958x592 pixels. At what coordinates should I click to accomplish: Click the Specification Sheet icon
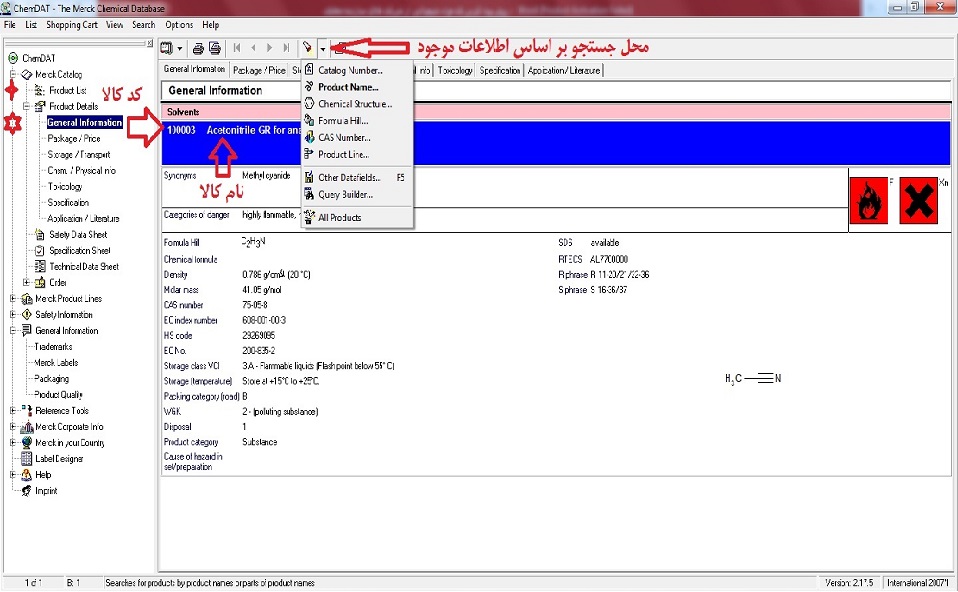[x=40, y=250]
